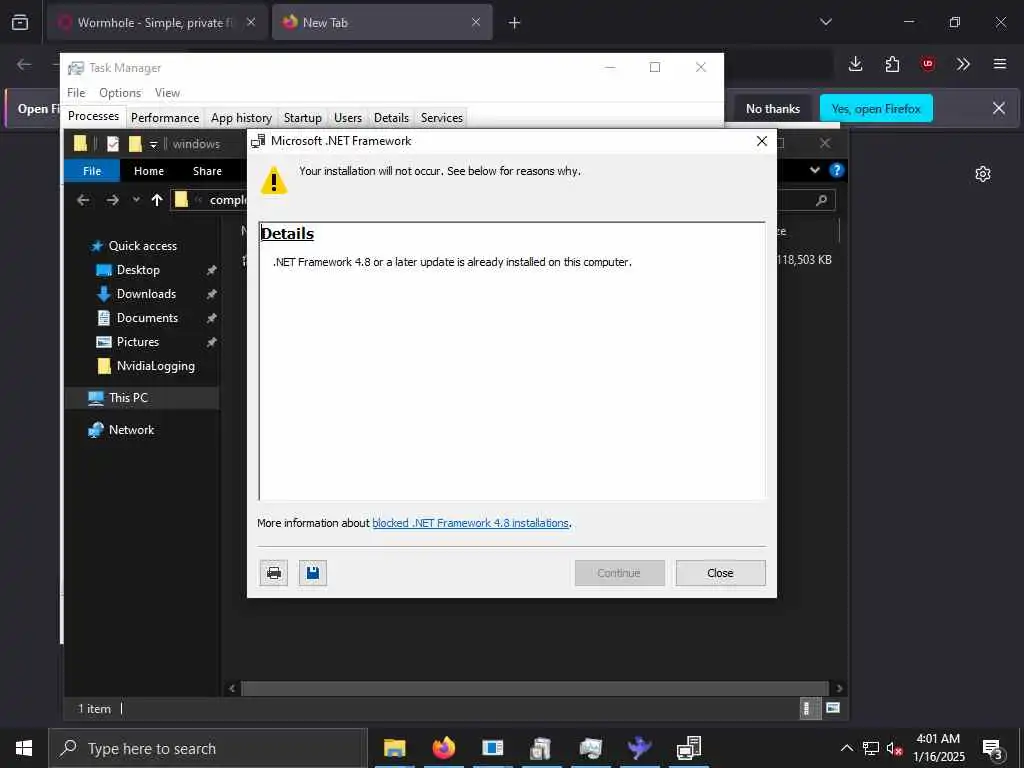Image resolution: width=1024 pixels, height=768 pixels.
Task: Open the App history tab in Task Manager
Action: pyautogui.click(x=241, y=118)
